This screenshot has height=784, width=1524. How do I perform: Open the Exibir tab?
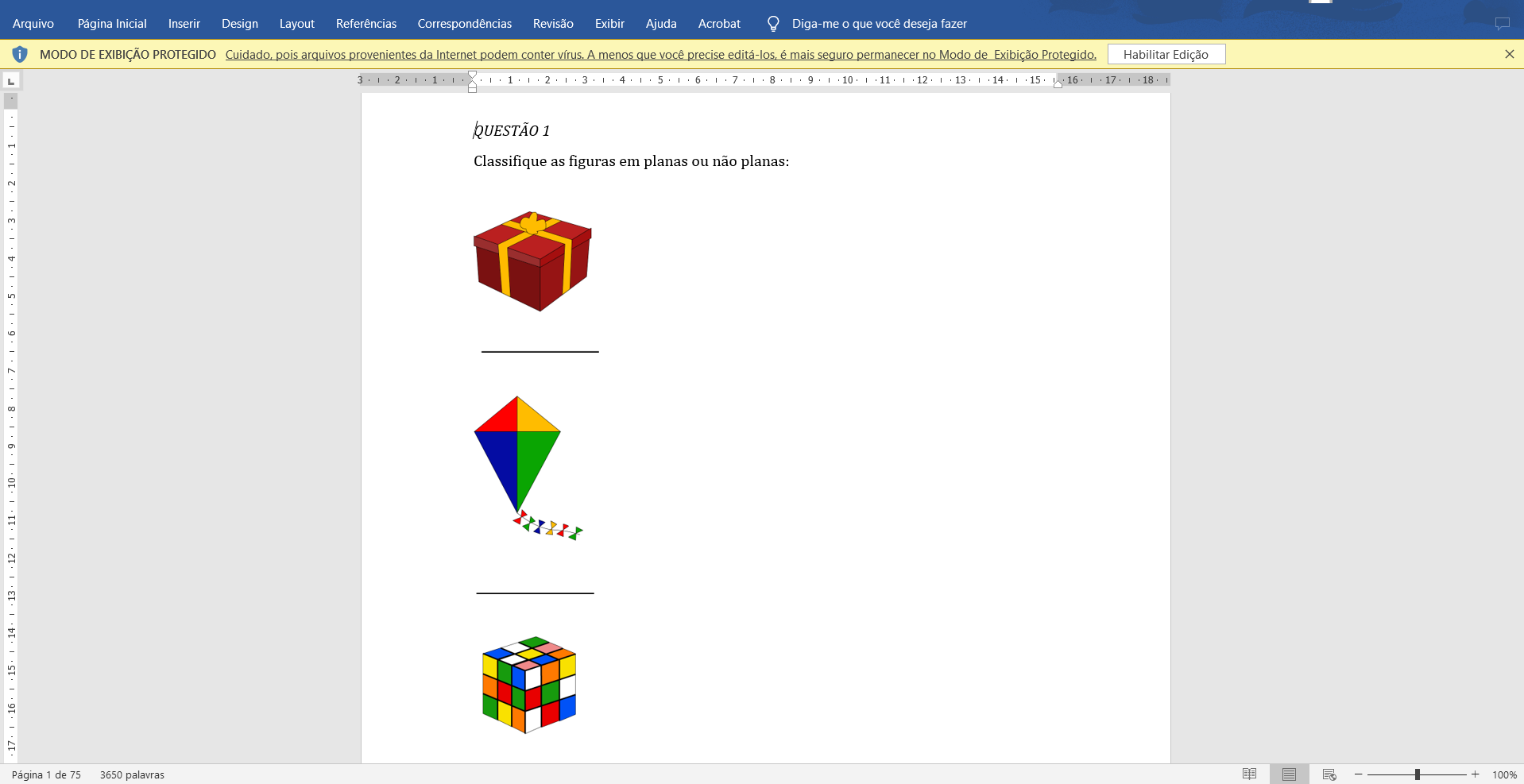click(x=609, y=24)
